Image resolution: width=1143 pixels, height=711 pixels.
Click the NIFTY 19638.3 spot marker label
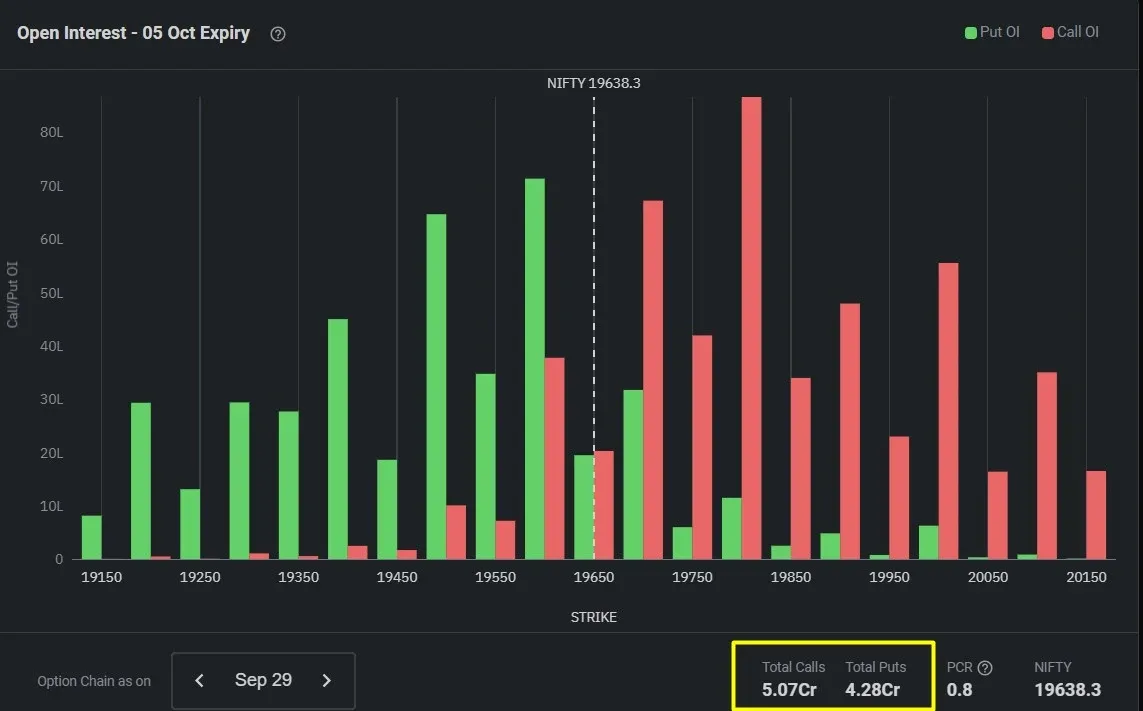(x=593, y=83)
